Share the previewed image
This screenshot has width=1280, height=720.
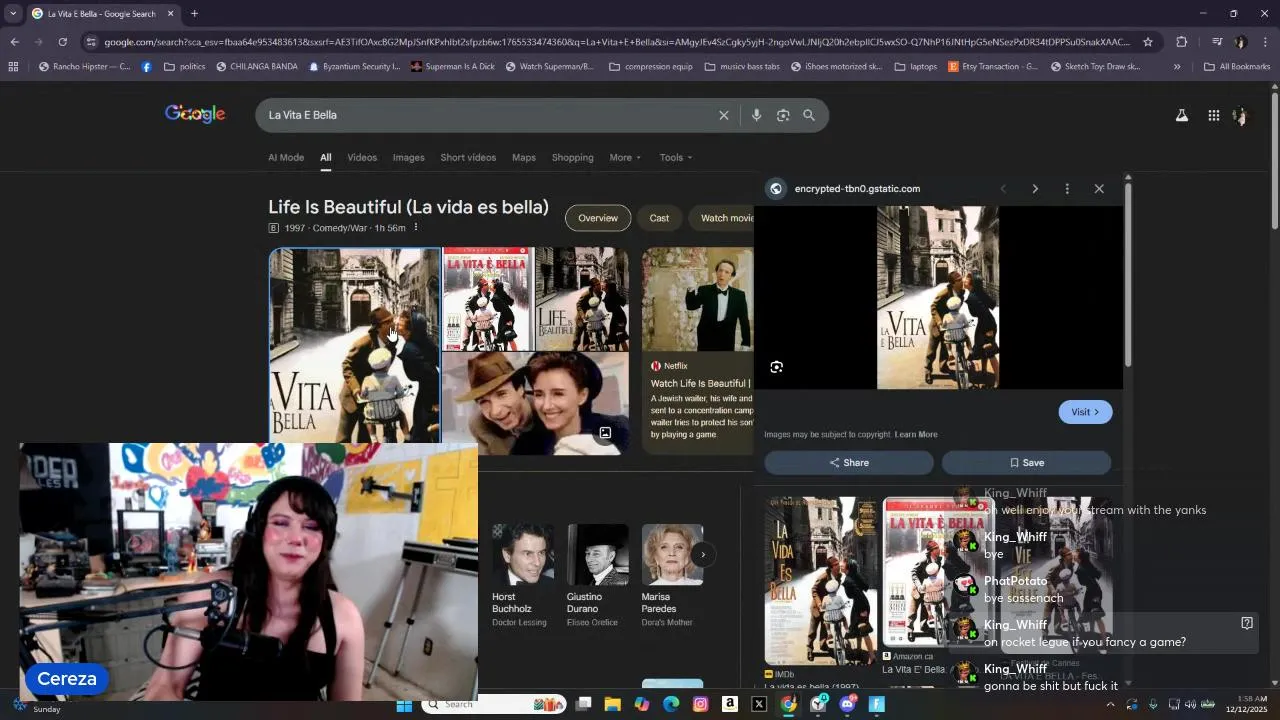click(x=849, y=463)
